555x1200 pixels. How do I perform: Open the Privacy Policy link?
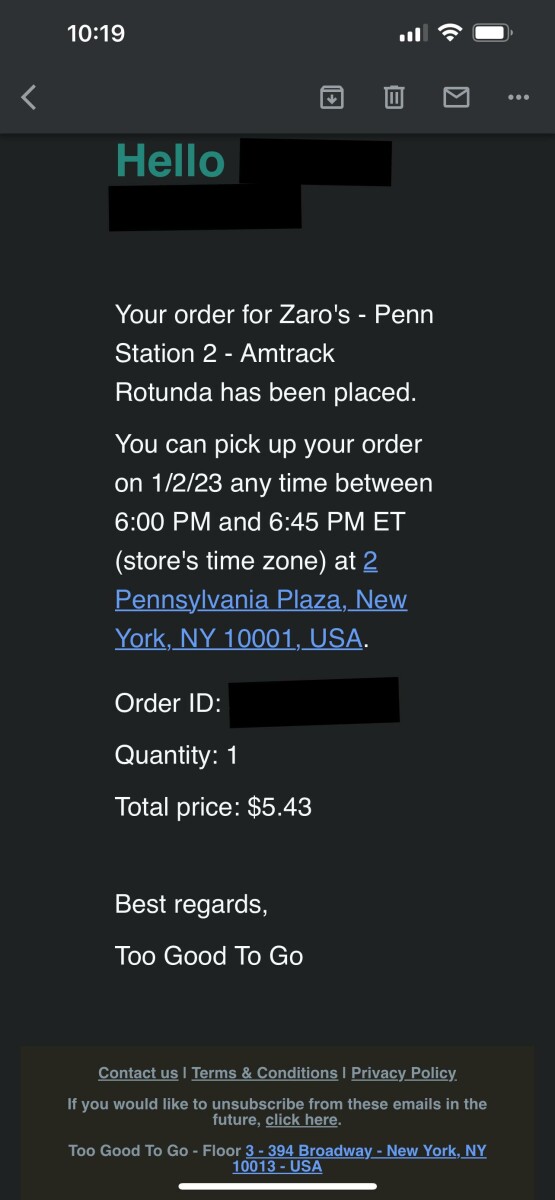(404, 1073)
